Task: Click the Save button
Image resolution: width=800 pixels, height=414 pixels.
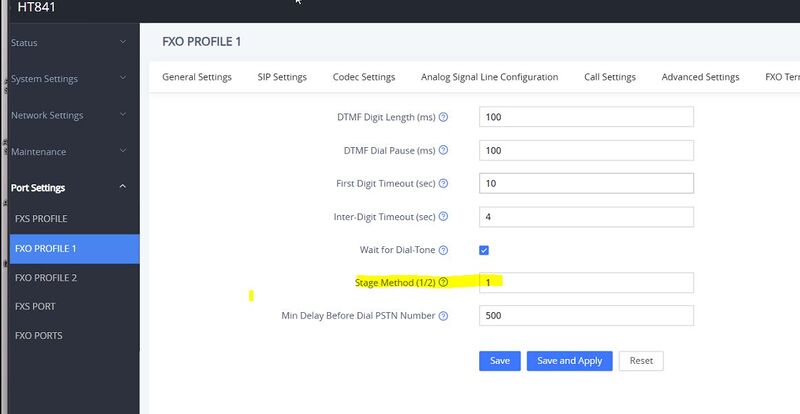Action: pos(499,361)
